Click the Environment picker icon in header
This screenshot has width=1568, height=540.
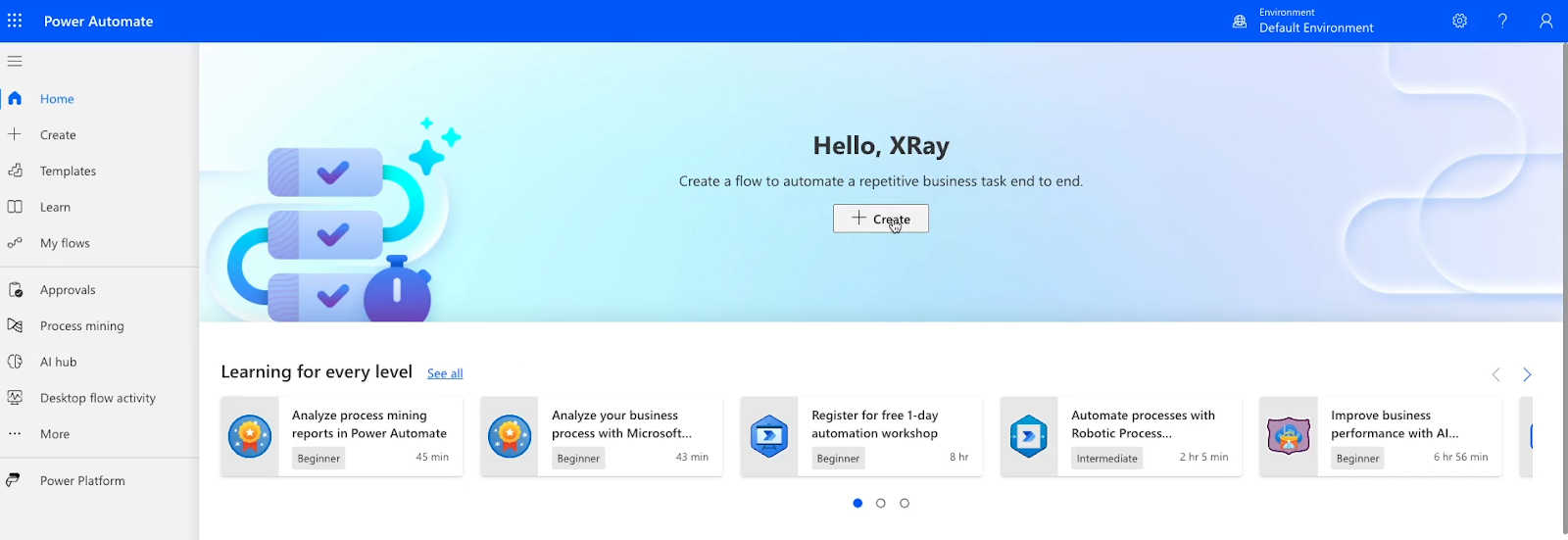coord(1240,21)
